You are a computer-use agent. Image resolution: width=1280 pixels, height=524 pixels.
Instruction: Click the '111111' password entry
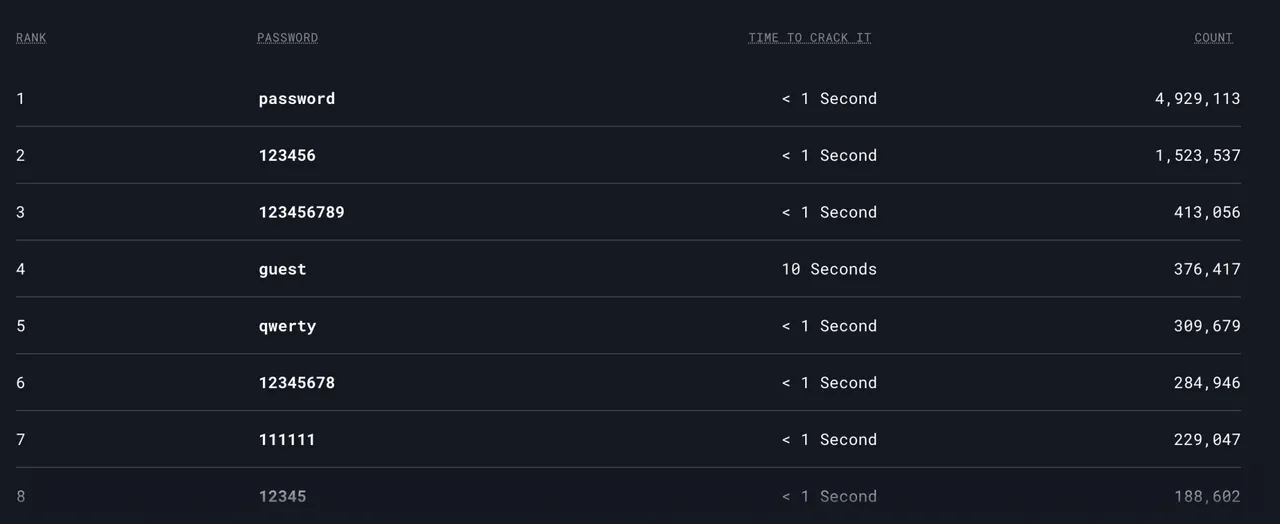coord(287,439)
